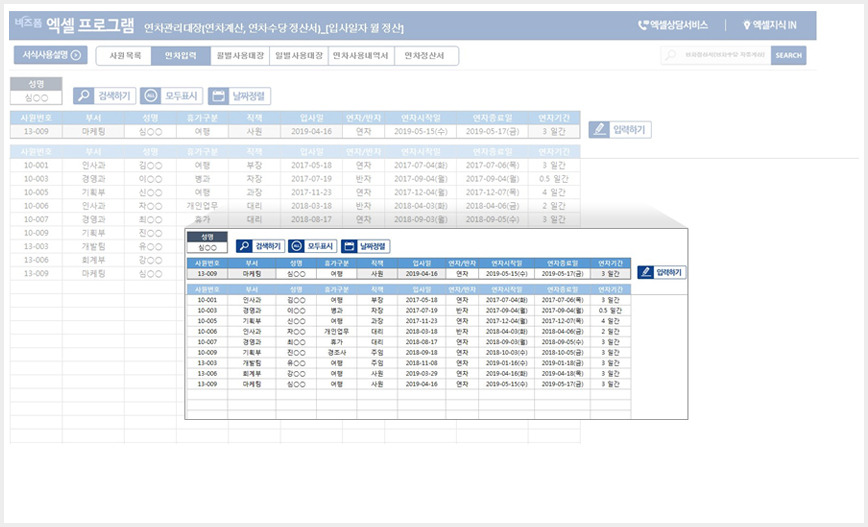This screenshot has height=527, width=868.
Task: Click the magnifier icon inside the top search box
Action: tap(671, 55)
